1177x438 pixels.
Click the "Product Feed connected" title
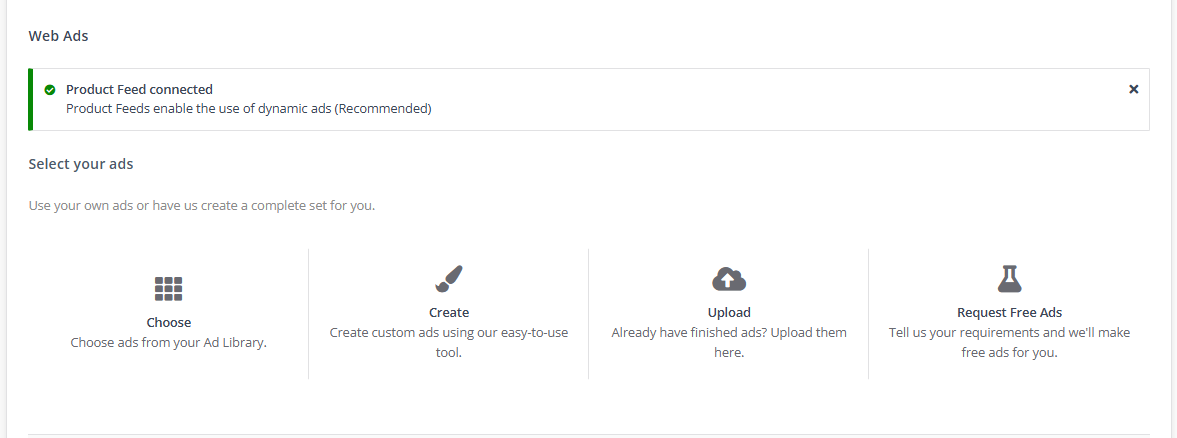[x=139, y=90]
